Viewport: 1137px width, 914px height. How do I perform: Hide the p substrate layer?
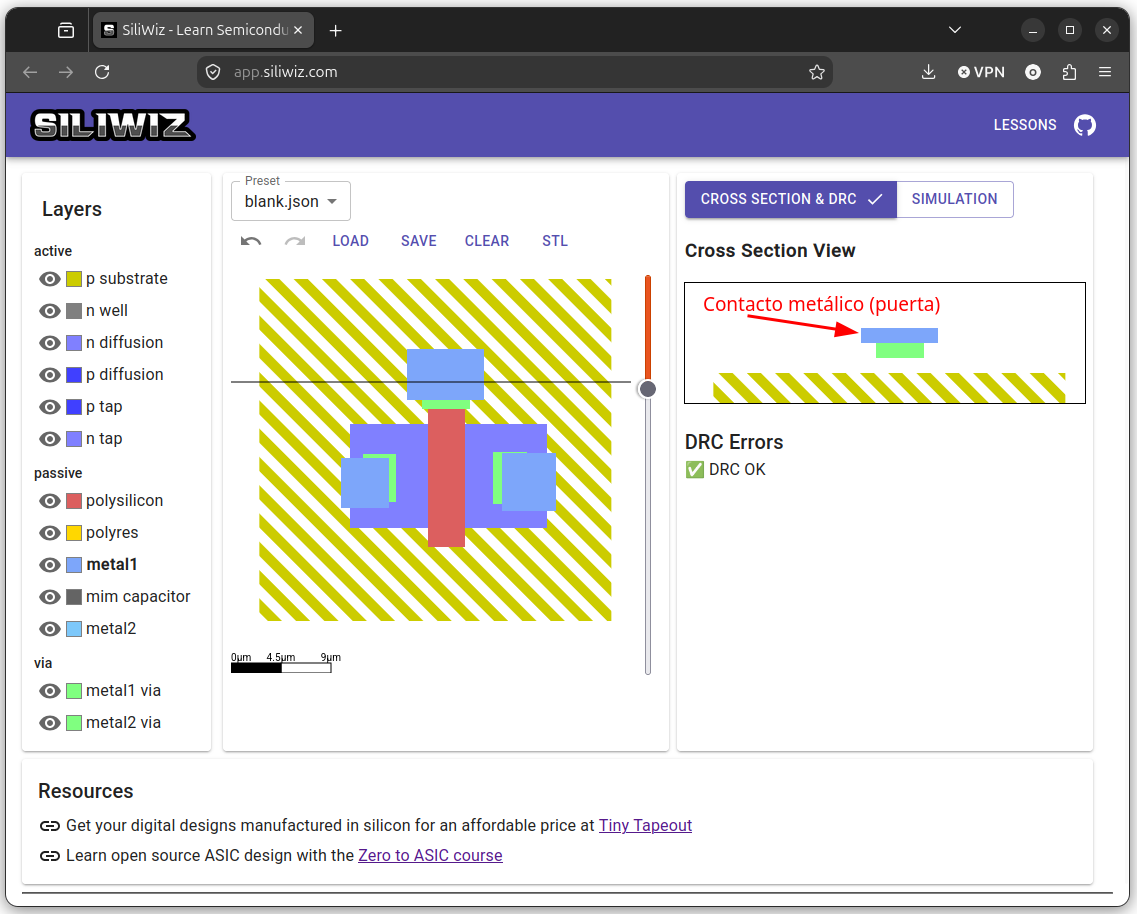[49, 279]
